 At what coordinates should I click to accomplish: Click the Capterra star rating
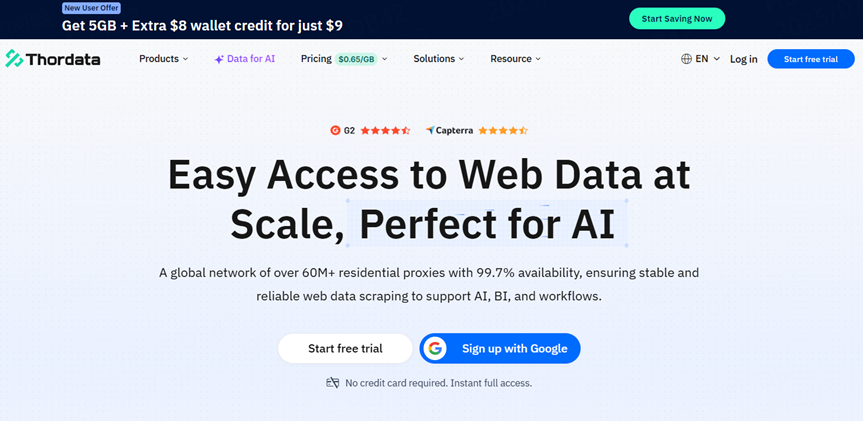coord(503,130)
